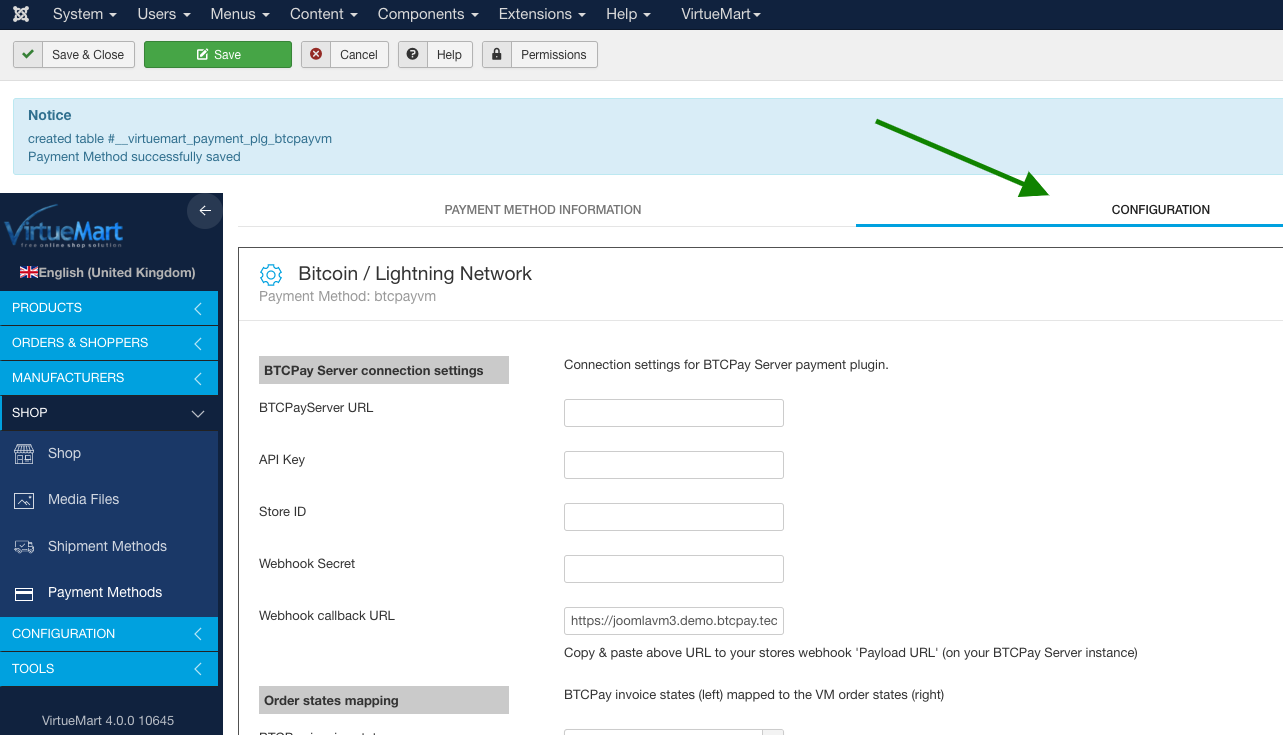This screenshot has width=1283, height=735.
Task: Click the red cancel circle icon
Action: [315, 54]
